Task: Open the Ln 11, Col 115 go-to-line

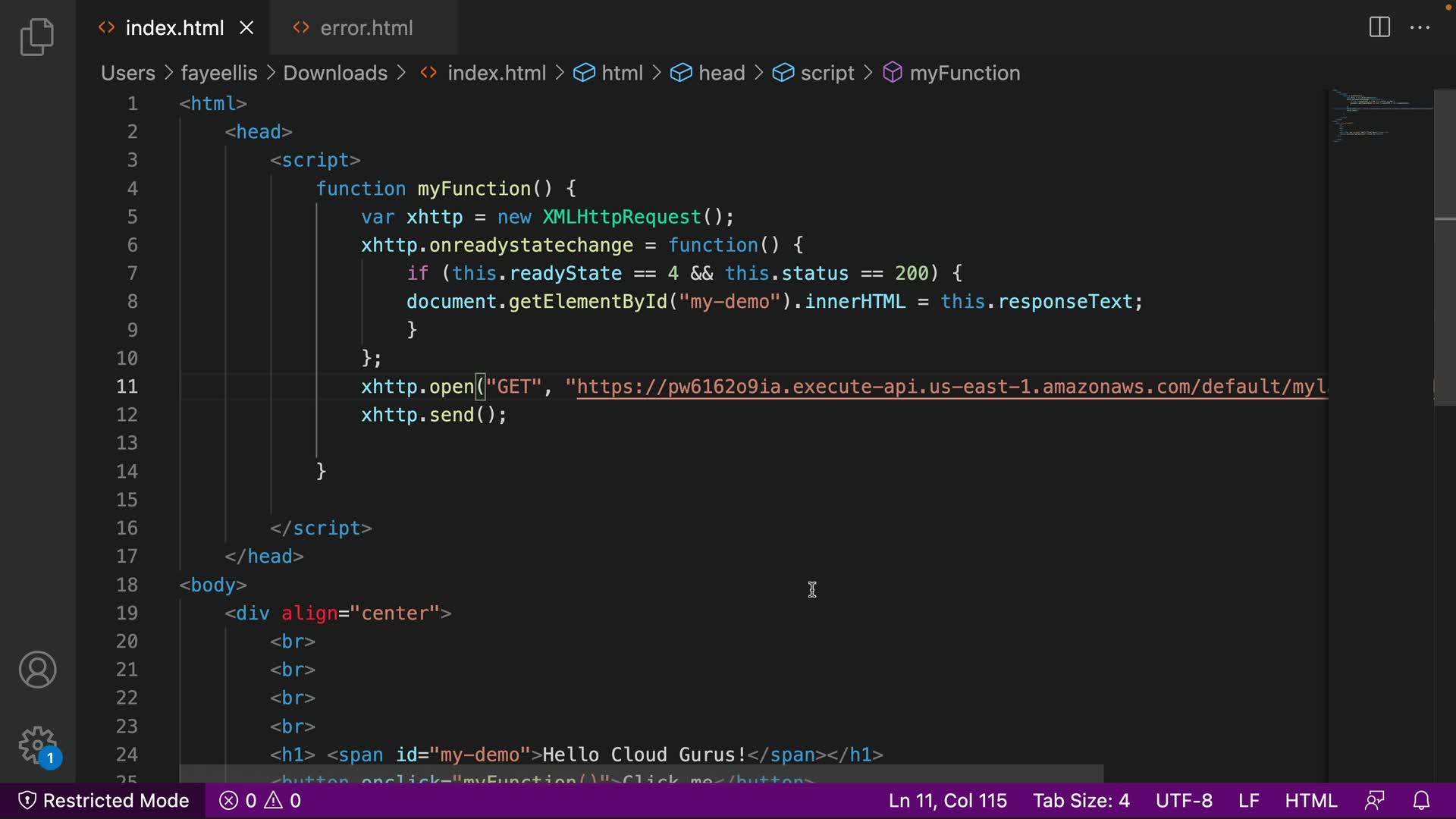Action: (x=947, y=801)
